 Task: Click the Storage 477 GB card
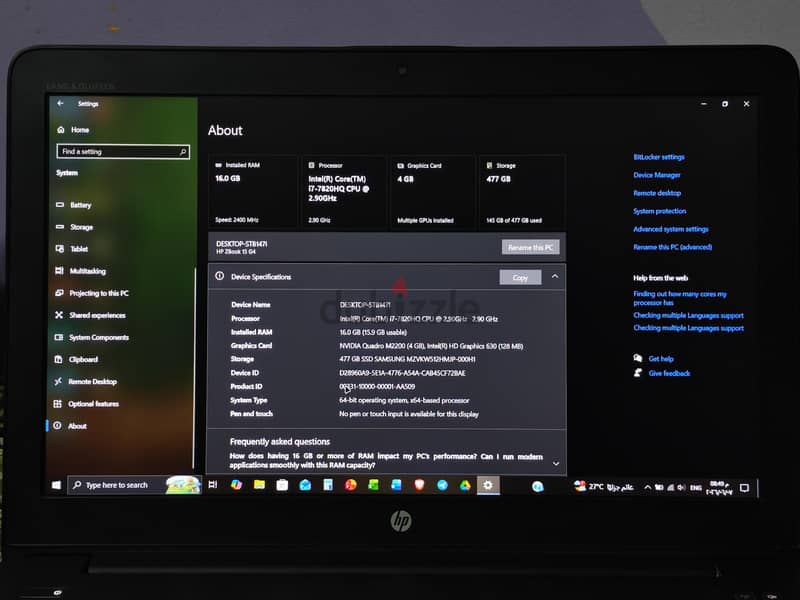(x=522, y=192)
